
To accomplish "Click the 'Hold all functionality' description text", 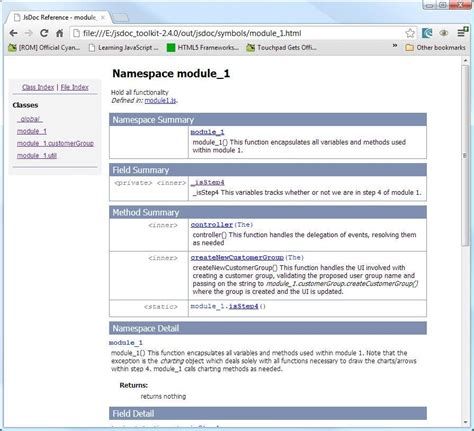I will coord(140,92).
